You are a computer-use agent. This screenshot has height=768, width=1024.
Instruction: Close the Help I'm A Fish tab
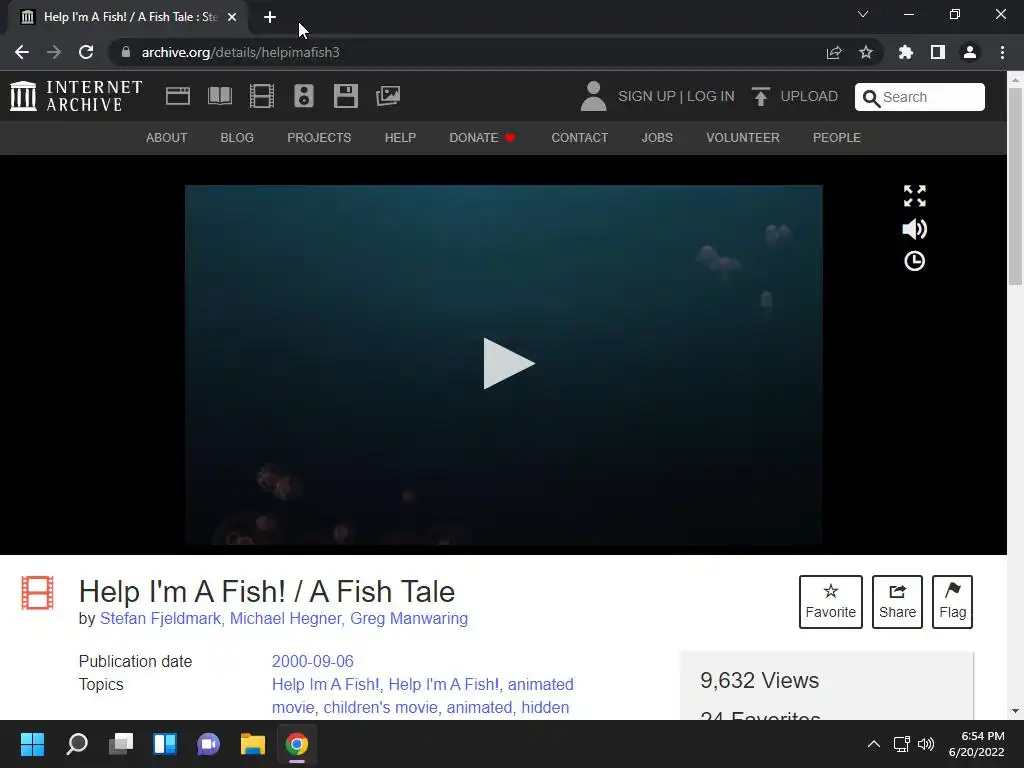point(232,17)
